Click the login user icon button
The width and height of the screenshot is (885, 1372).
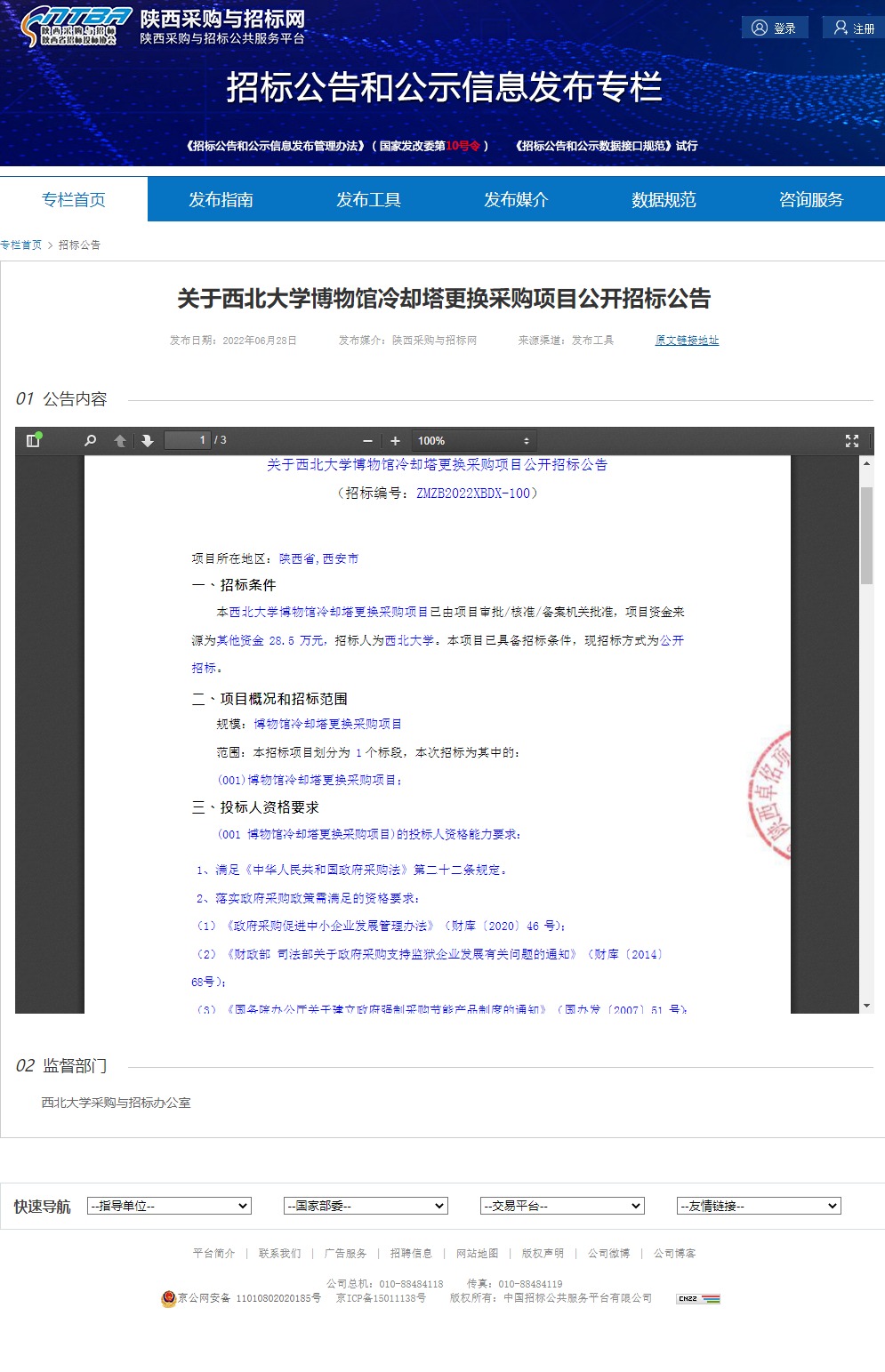(x=774, y=28)
